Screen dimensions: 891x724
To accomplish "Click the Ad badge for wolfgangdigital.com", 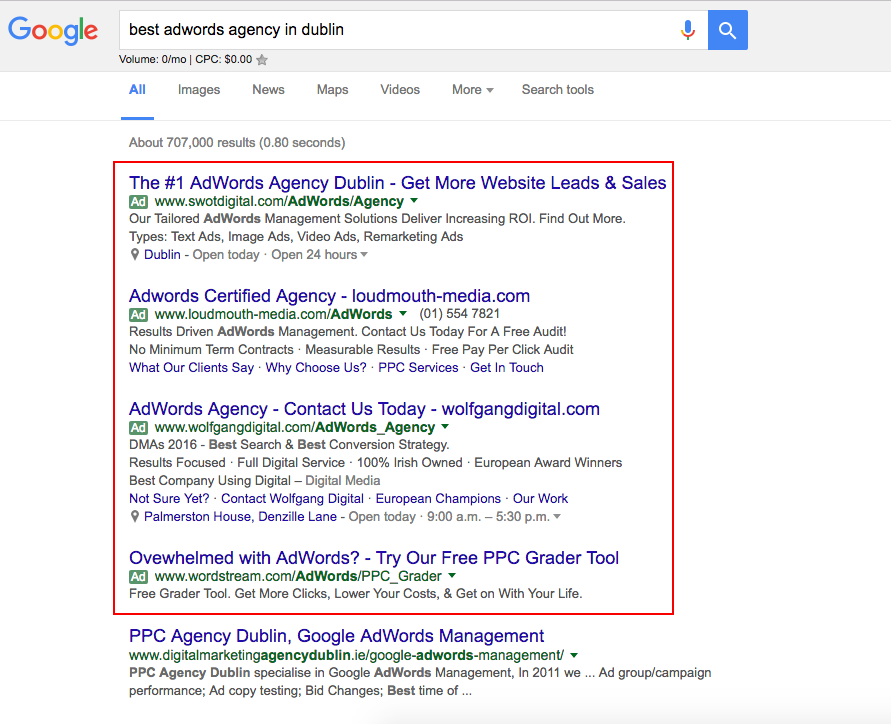I will (138, 428).
